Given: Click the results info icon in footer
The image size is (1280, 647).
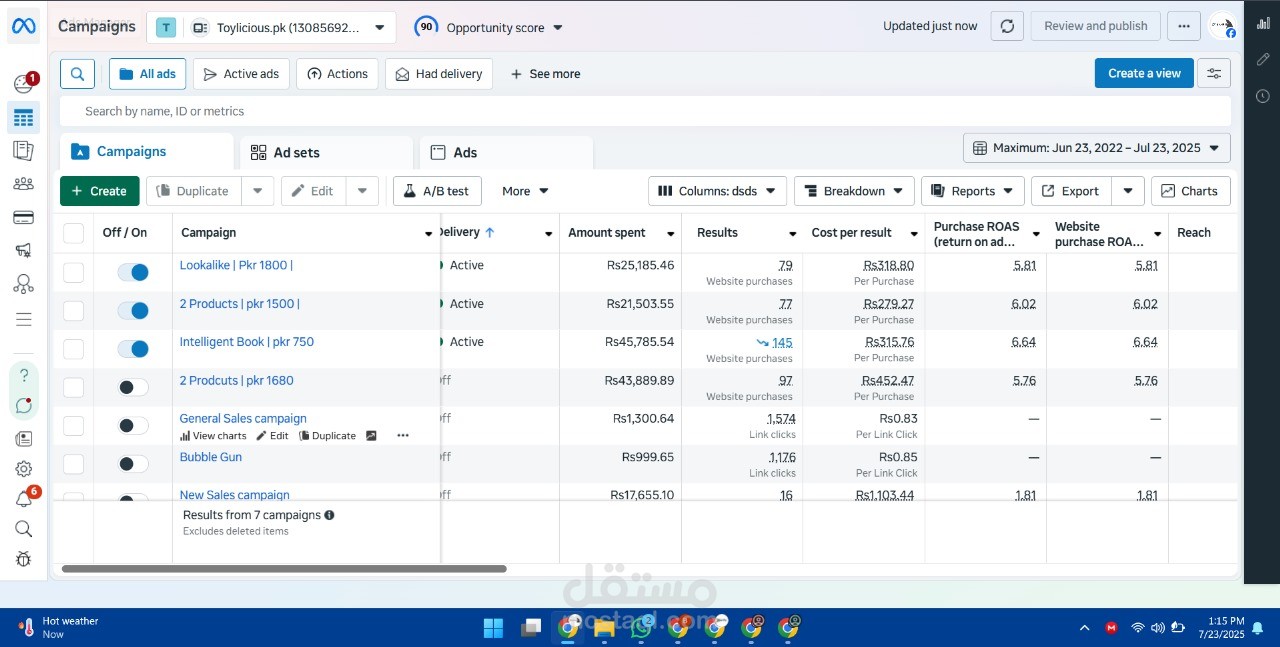Looking at the screenshot, I should [x=329, y=515].
